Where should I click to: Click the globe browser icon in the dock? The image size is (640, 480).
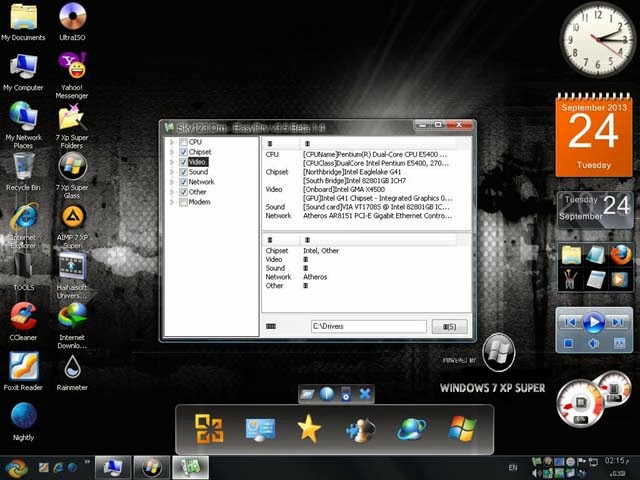(411, 429)
